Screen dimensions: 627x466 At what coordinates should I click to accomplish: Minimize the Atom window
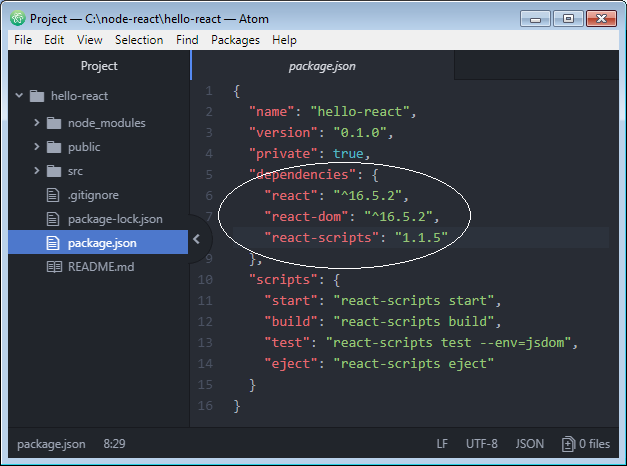point(535,19)
